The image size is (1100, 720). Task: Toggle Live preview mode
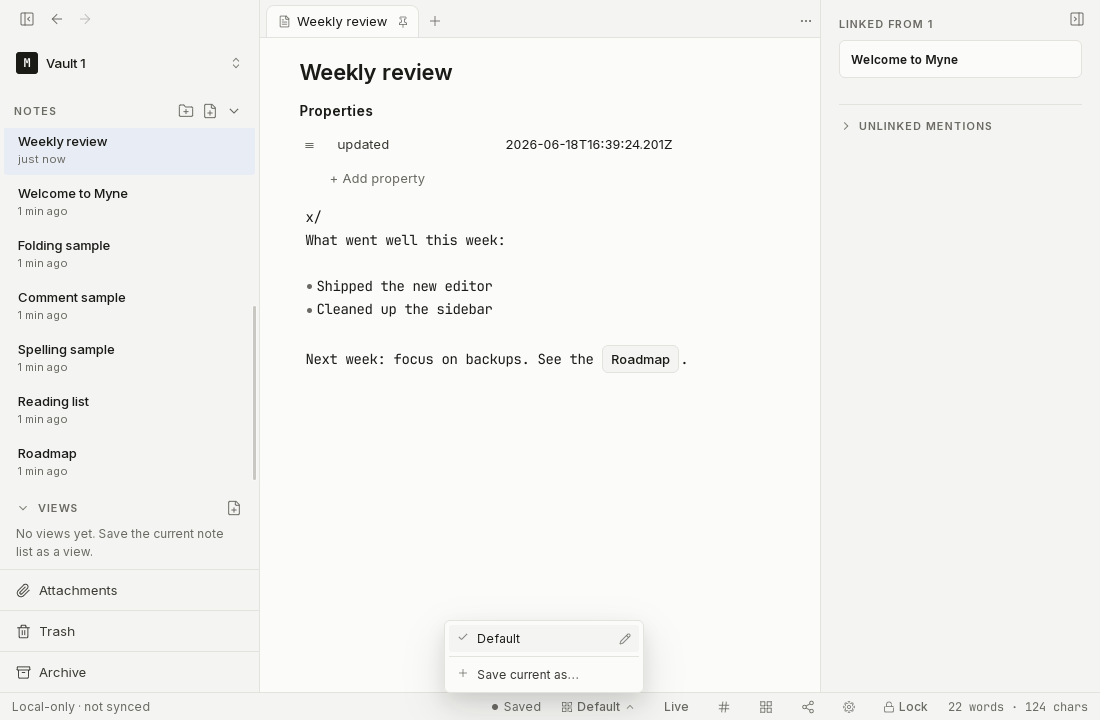tap(676, 707)
